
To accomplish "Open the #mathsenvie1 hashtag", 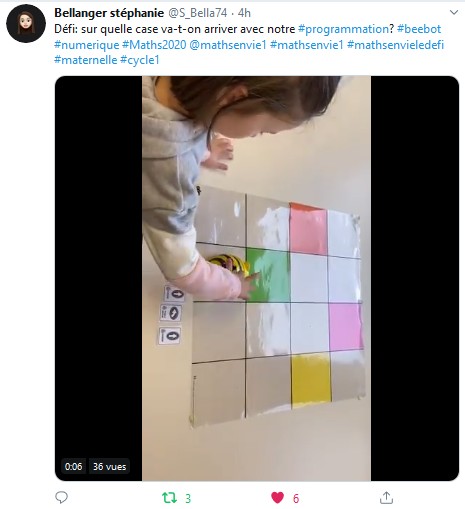I will click(x=307, y=45).
